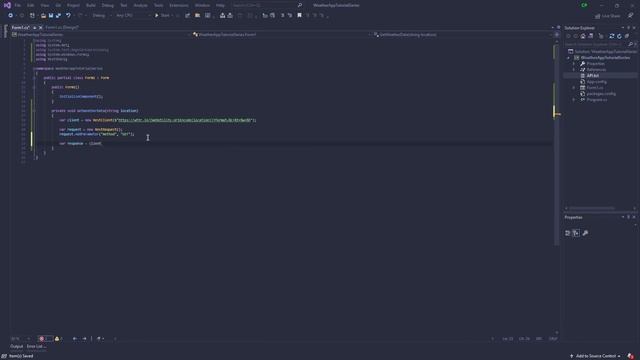
Task: Click the URL link in the RestClient line
Action: click(x=185, y=120)
